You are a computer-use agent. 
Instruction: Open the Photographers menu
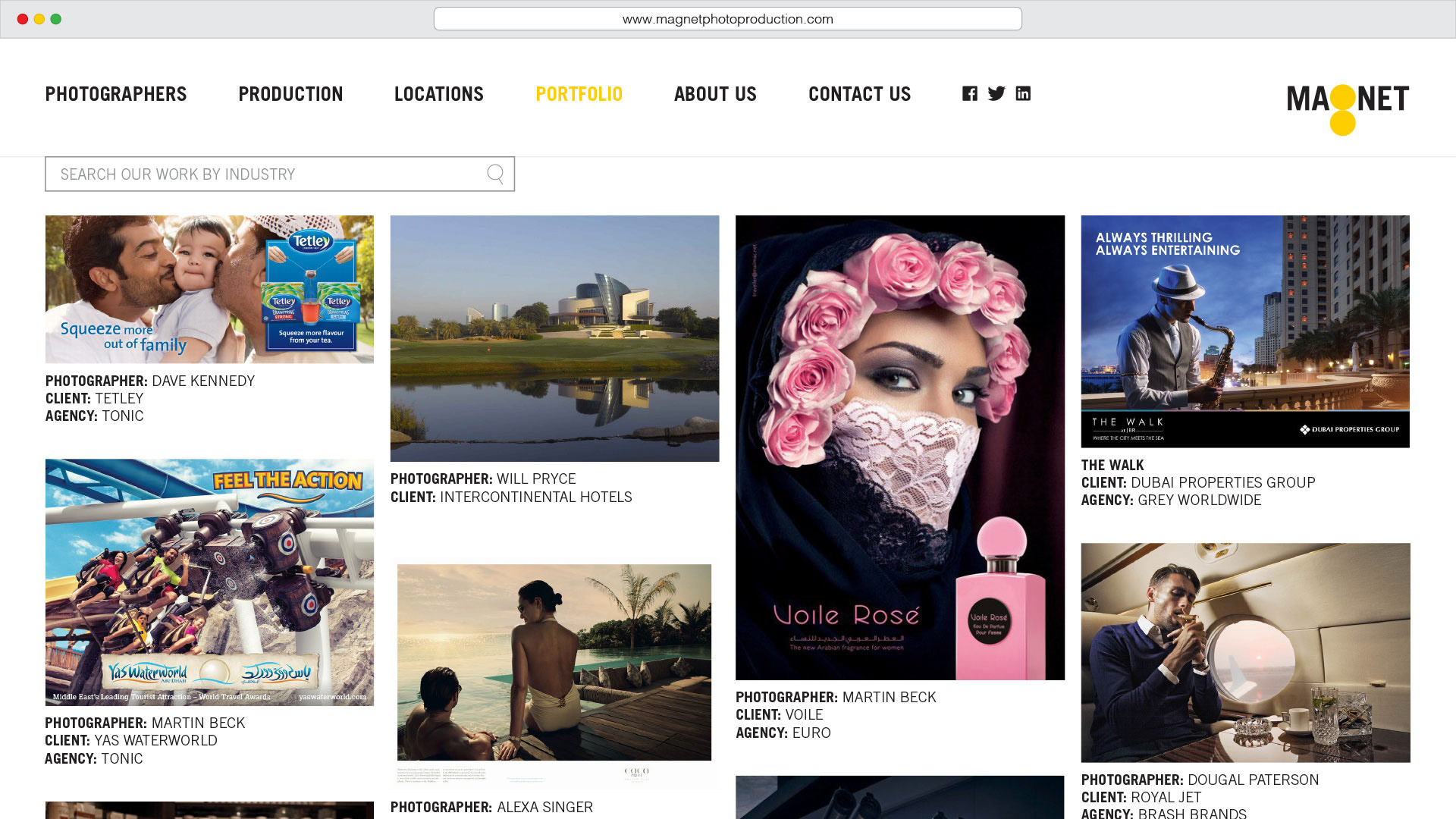coord(116,94)
